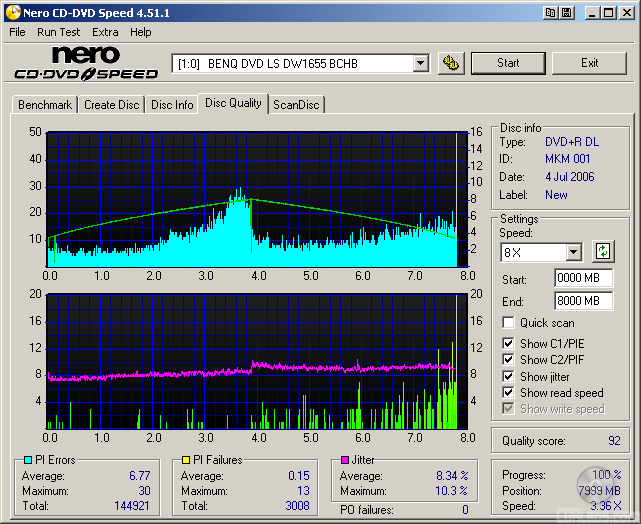Click the Nero CD-DVD Speed logo
641x524 pixels.
[x=86, y=63]
